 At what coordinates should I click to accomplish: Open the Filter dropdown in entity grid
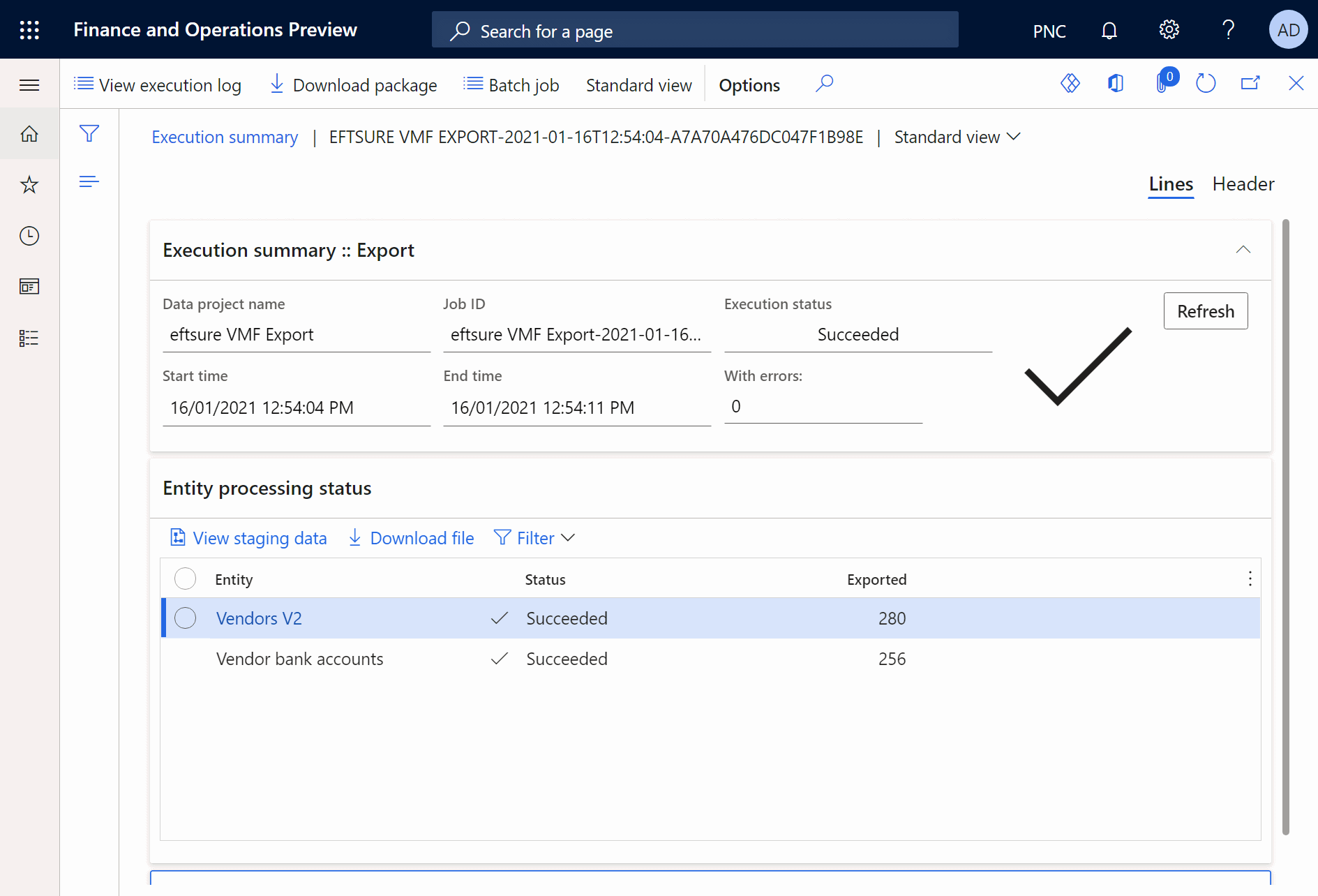pos(534,538)
